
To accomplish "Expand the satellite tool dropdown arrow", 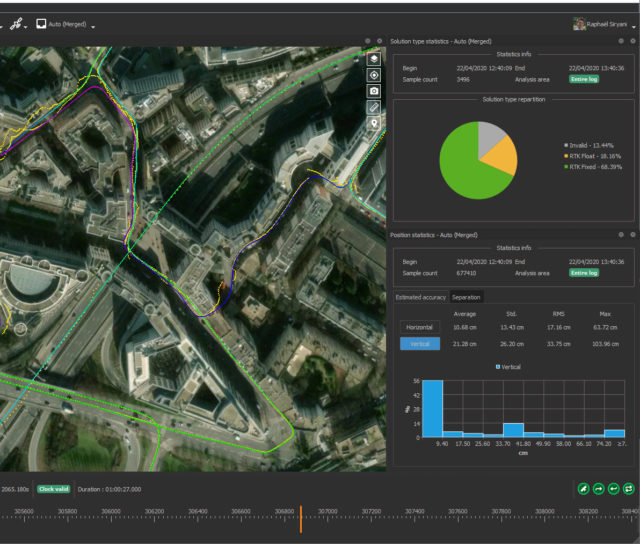I will click(x=27, y=25).
